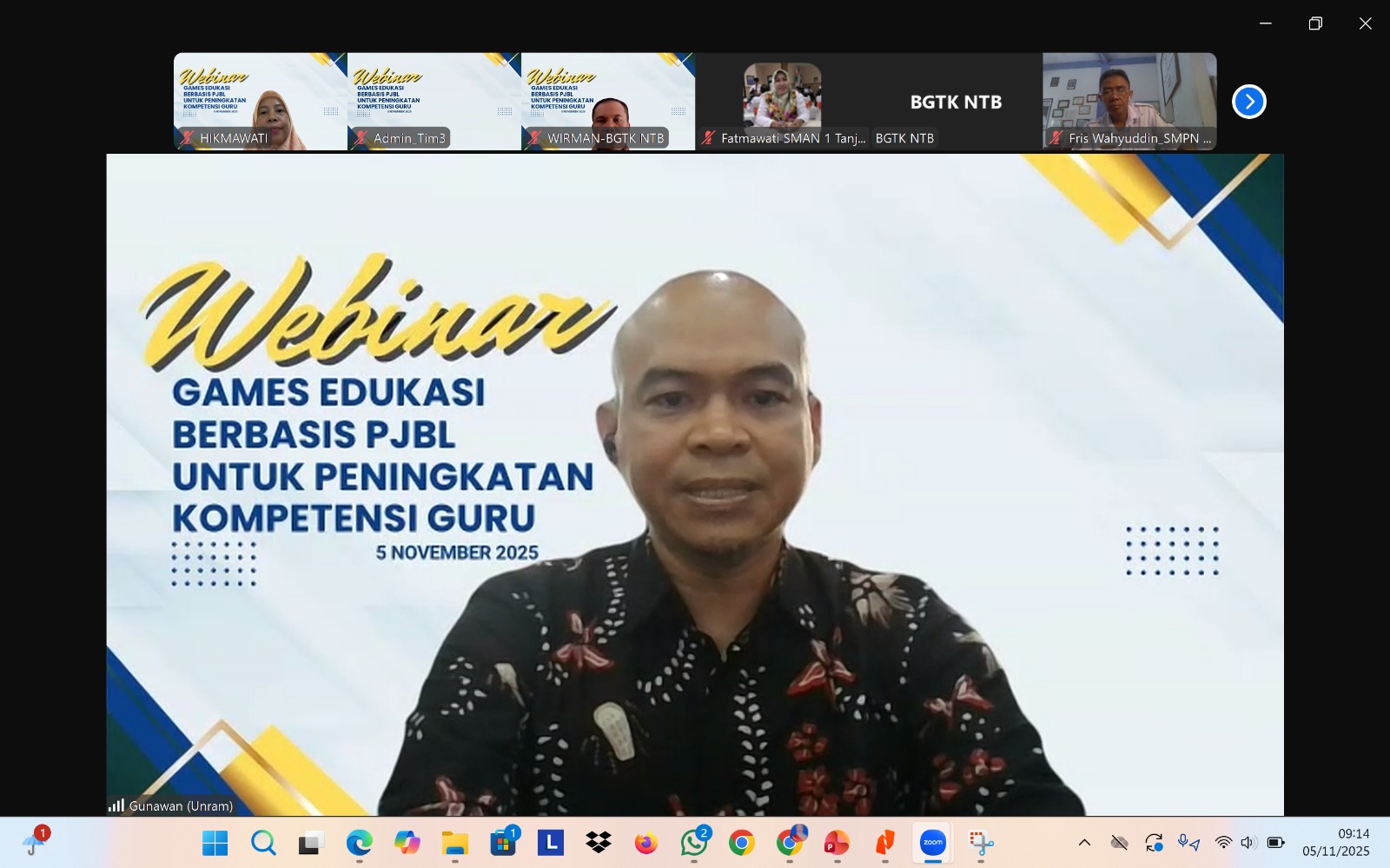Open WhatsApp from the taskbar

[x=693, y=843]
